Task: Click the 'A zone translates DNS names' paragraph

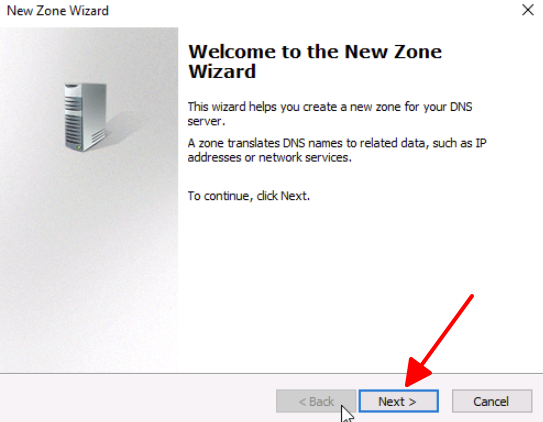Action: click(337, 150)
